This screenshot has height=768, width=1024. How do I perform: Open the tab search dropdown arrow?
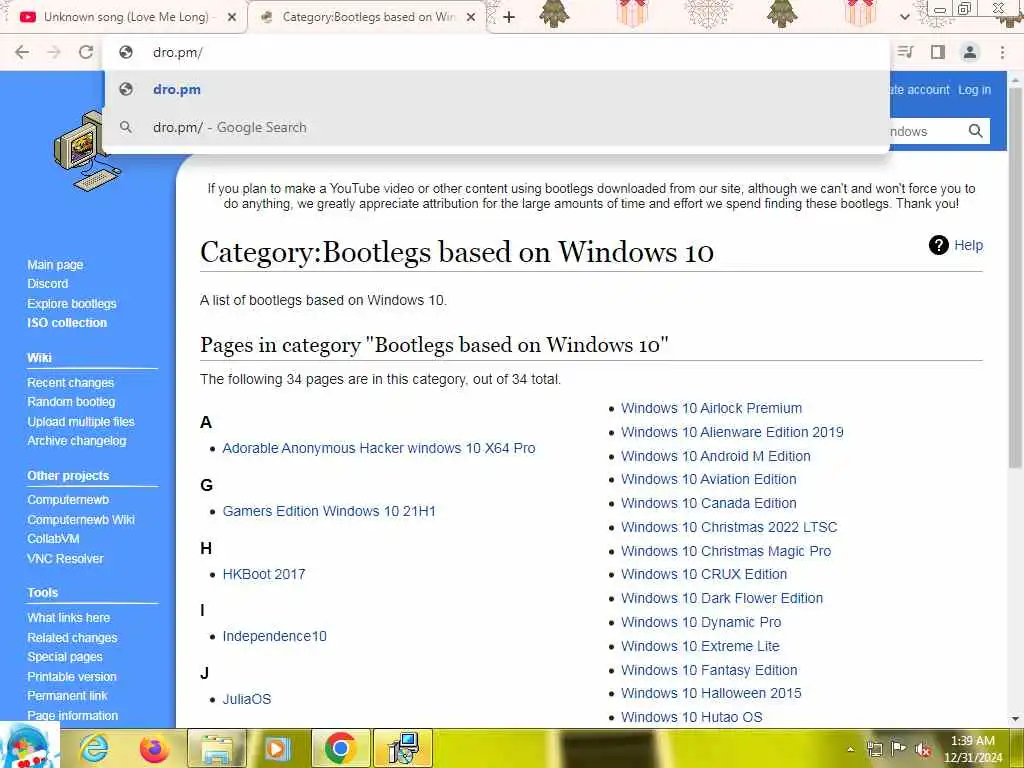[904, 17]
